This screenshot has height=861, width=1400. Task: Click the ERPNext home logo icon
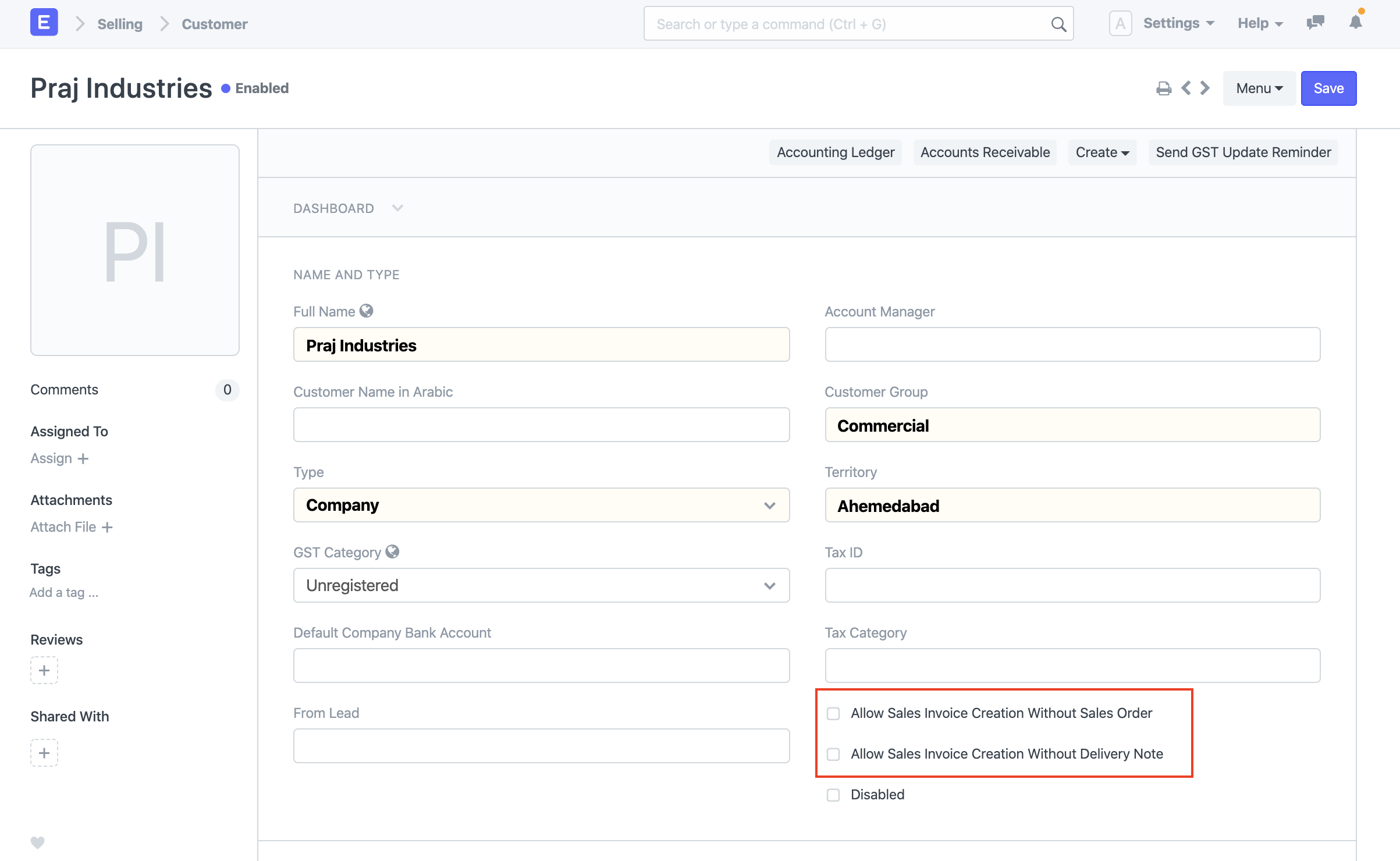(44, 23)
